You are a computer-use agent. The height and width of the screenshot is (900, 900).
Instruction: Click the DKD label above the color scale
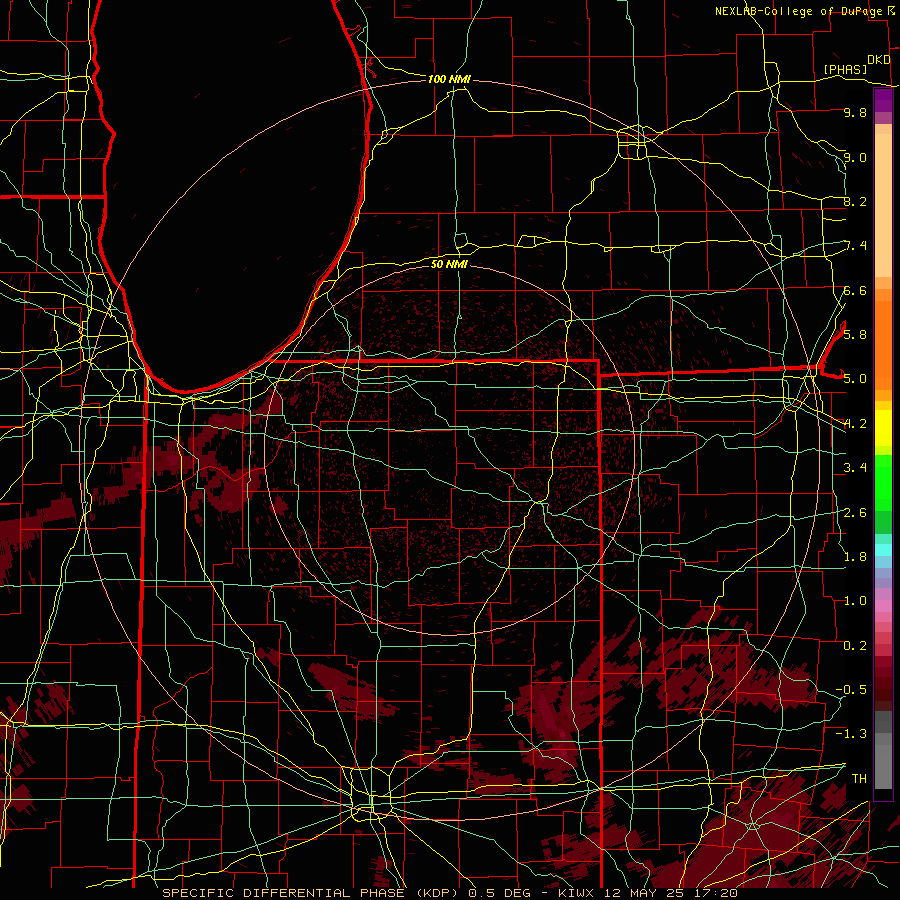pos(879,60)
